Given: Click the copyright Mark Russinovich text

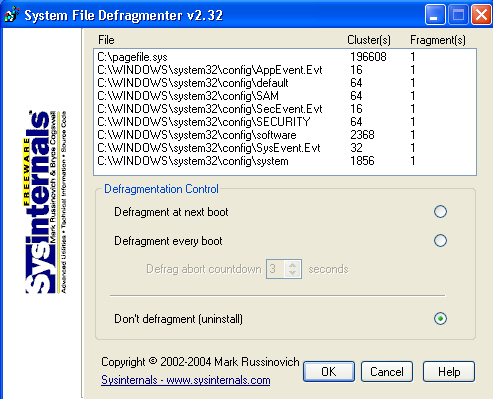Looking at the screenshot, I should tap(200, 362).
